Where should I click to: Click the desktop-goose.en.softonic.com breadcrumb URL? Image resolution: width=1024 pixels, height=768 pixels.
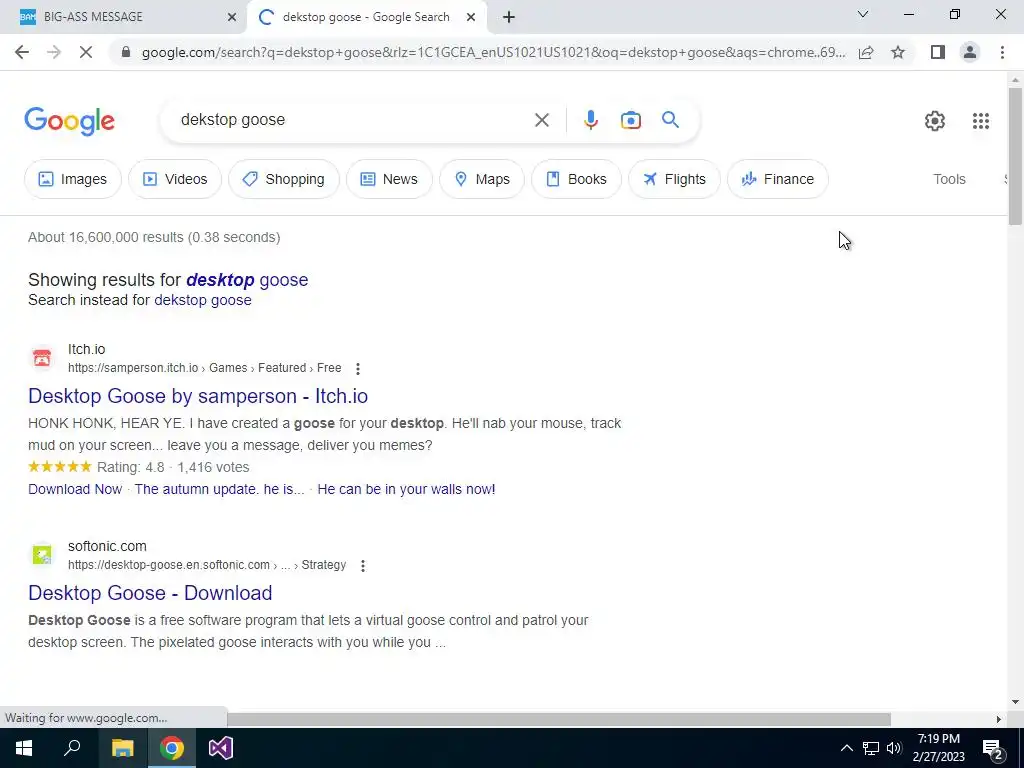click(207, 565)
